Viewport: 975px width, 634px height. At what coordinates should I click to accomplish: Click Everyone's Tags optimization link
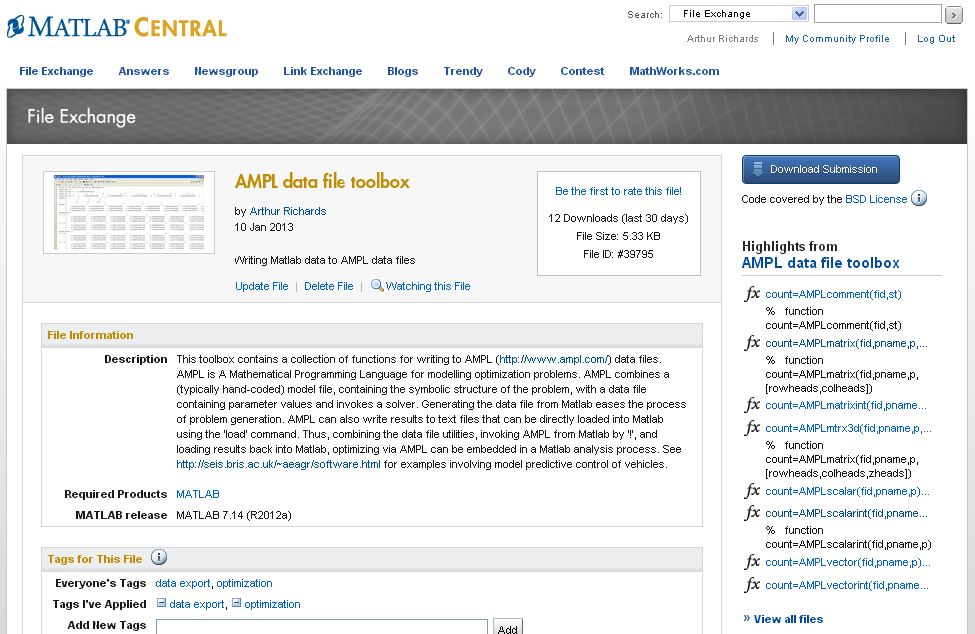pyautogui.click(x=244, y=583)
